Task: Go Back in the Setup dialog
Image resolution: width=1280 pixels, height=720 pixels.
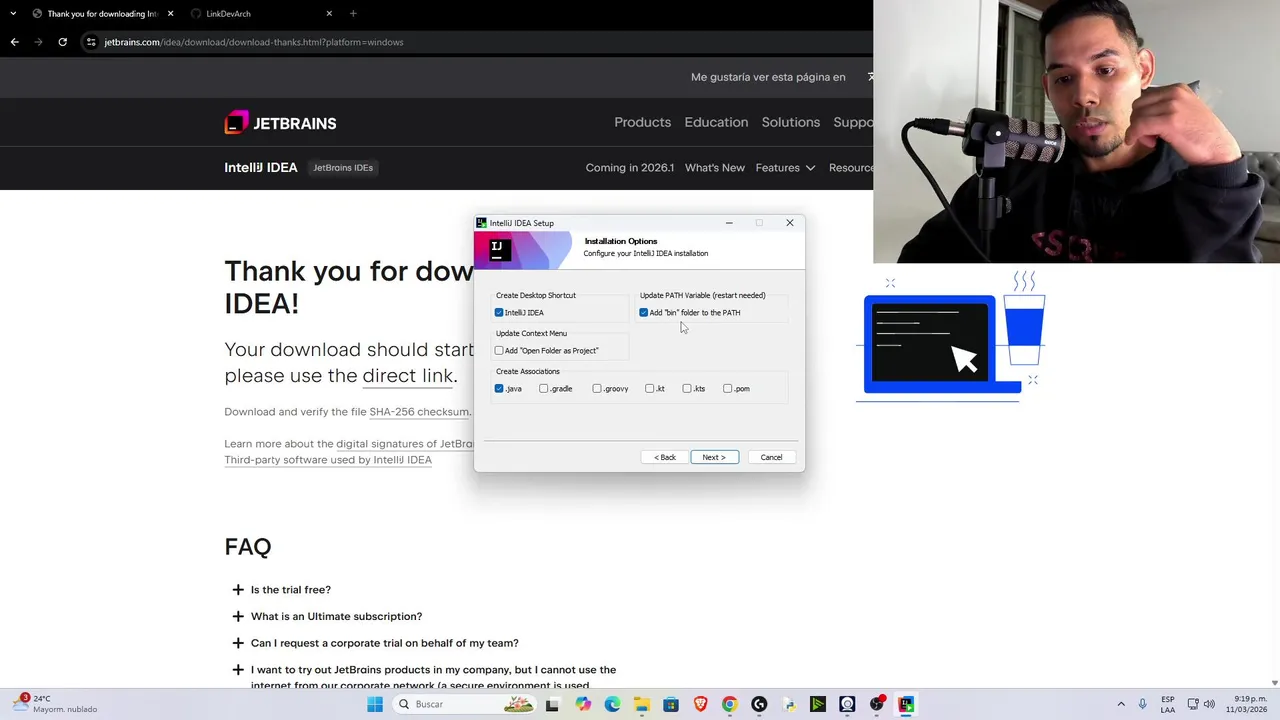Action: click(x=665, y=457)
